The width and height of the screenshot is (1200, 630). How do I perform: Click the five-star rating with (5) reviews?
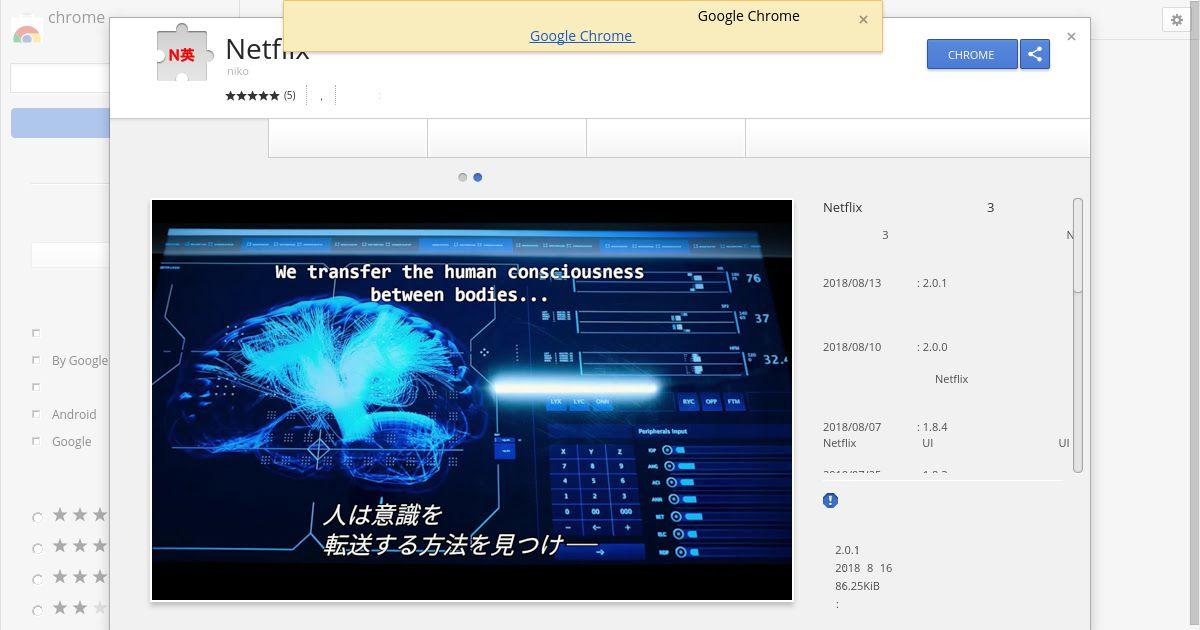point(260,95)
